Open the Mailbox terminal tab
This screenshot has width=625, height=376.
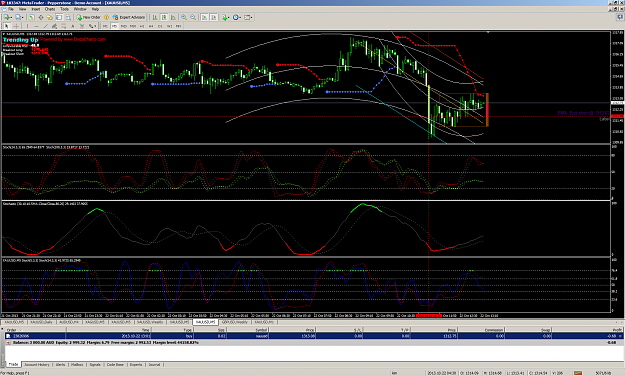click(77, 364)
